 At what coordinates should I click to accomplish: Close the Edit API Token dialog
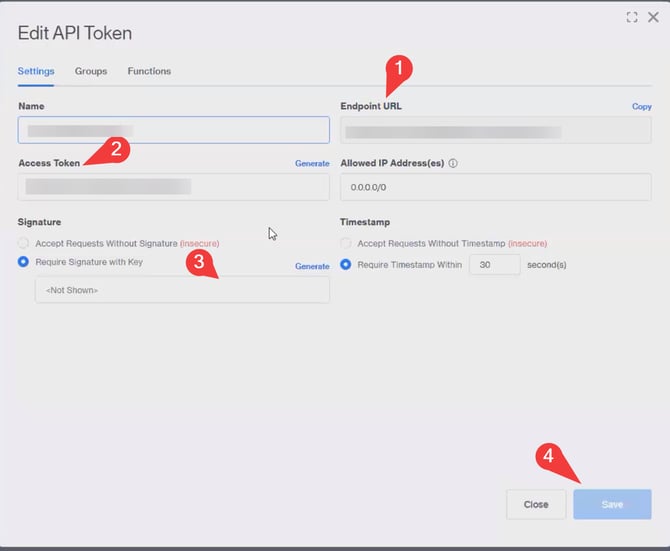coord(653,17)
